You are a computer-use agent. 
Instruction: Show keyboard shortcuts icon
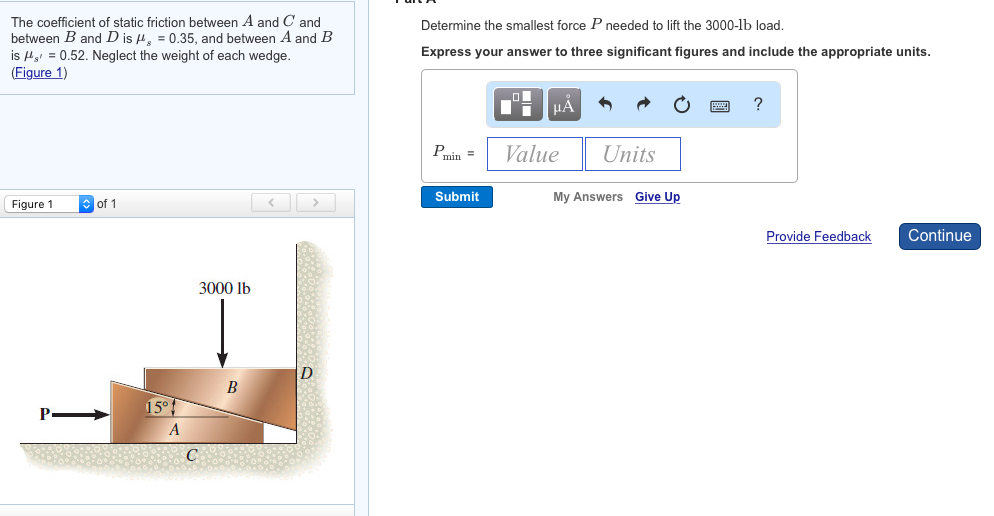point(720,106)
